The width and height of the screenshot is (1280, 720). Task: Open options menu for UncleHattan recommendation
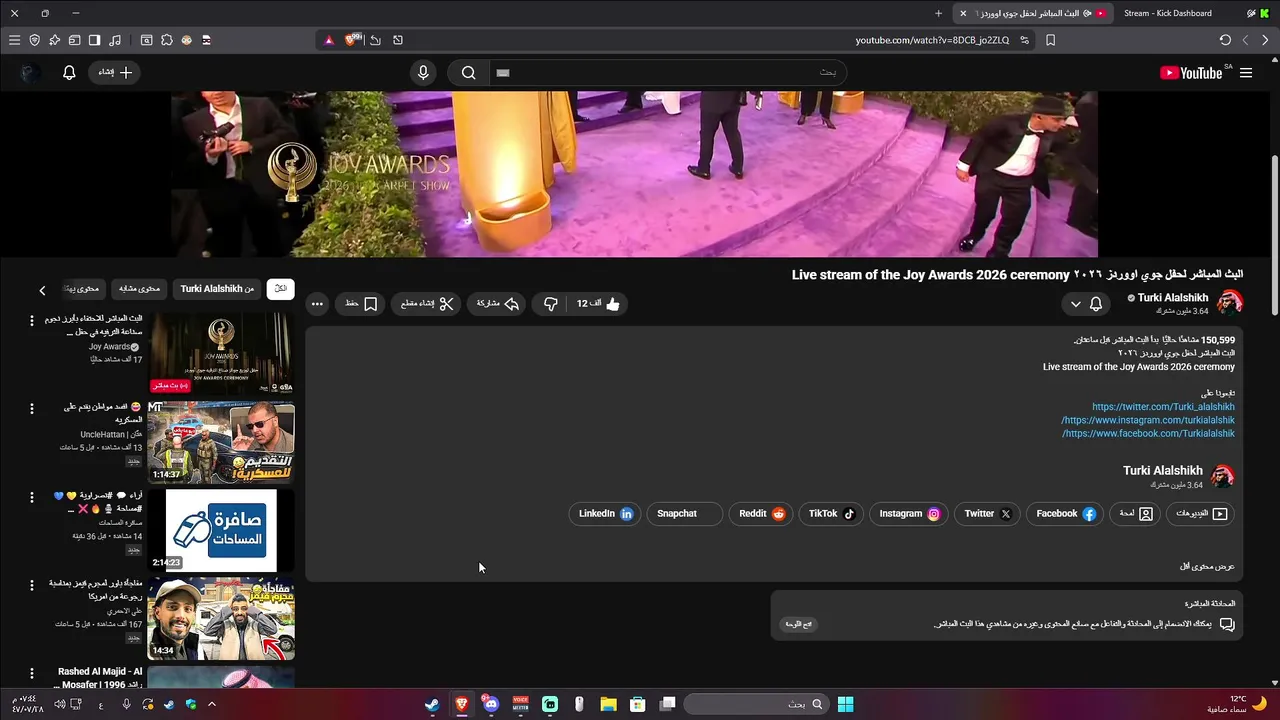[31, 409]
